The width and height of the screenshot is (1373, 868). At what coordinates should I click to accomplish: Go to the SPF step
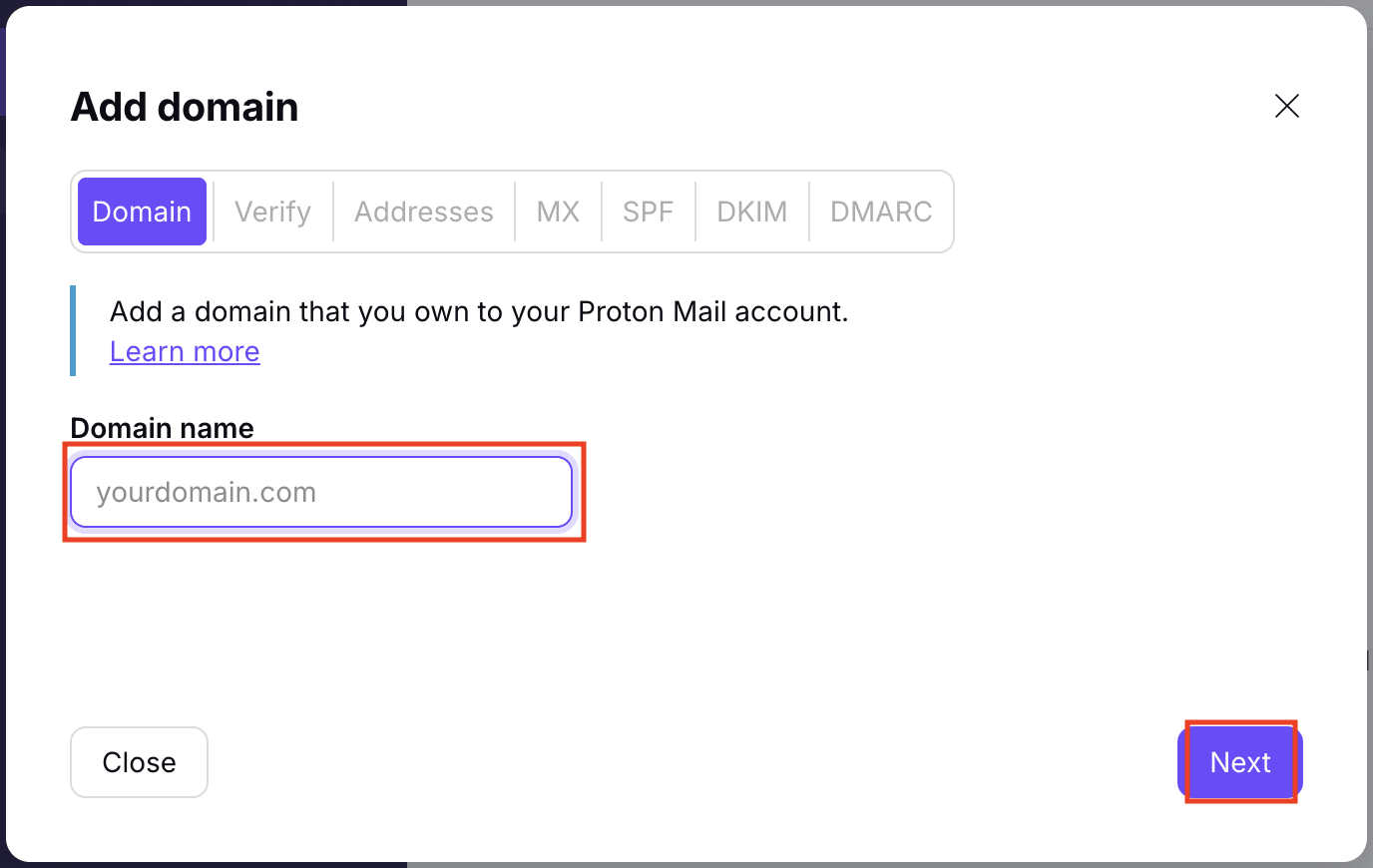[x=648, y=211]
